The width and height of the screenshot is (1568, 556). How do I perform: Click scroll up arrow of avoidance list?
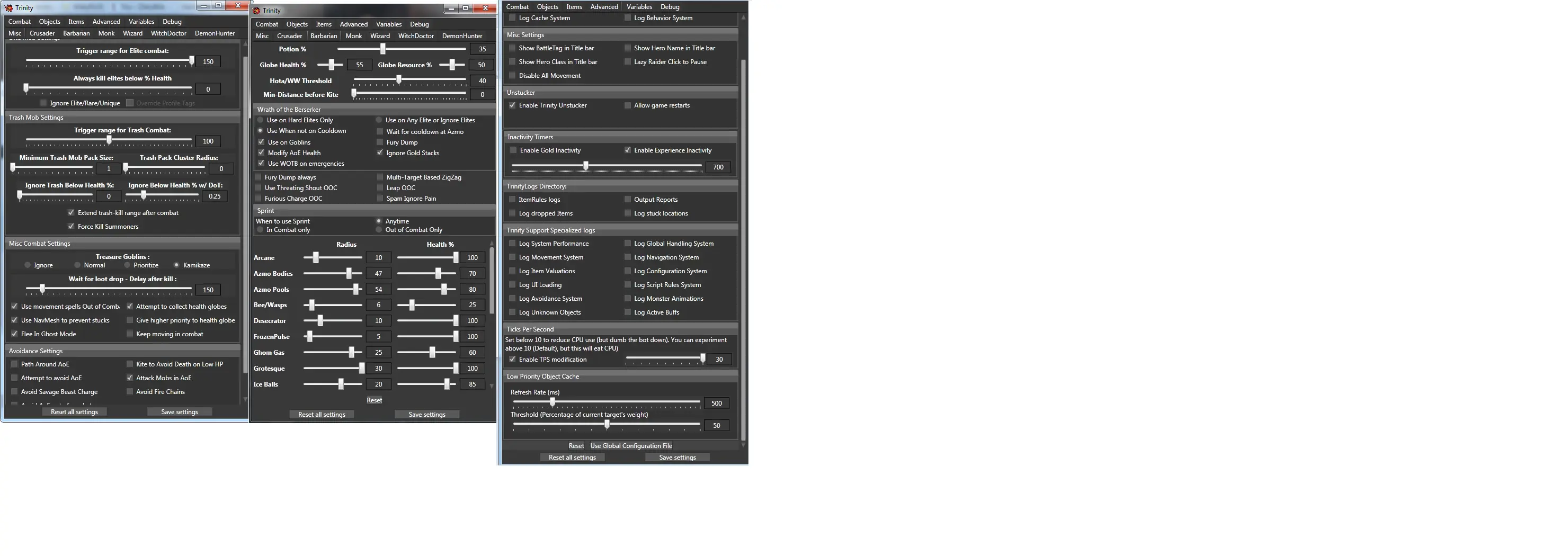click(492, 244)
